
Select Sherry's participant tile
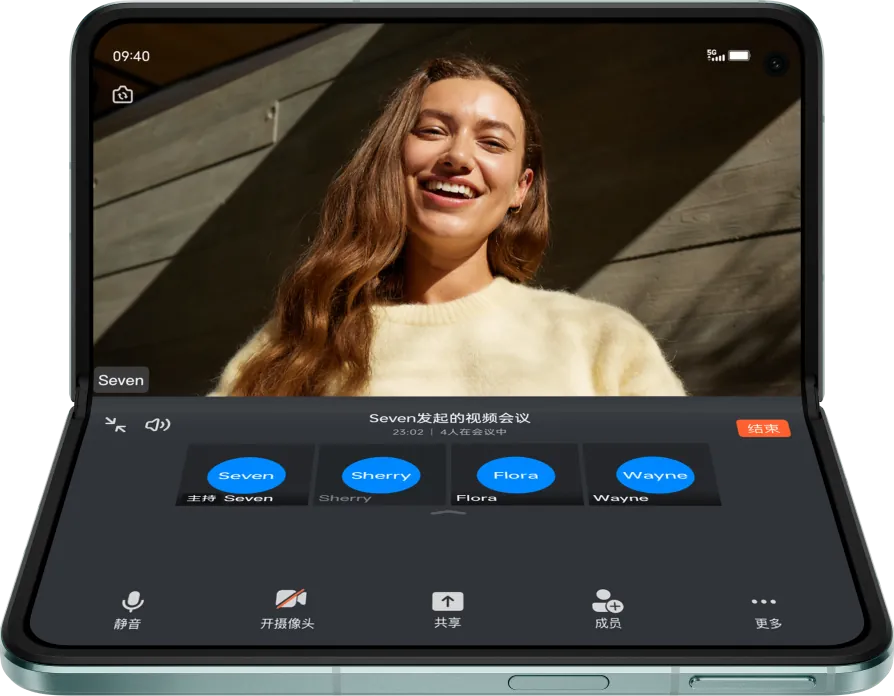(381, 475)
